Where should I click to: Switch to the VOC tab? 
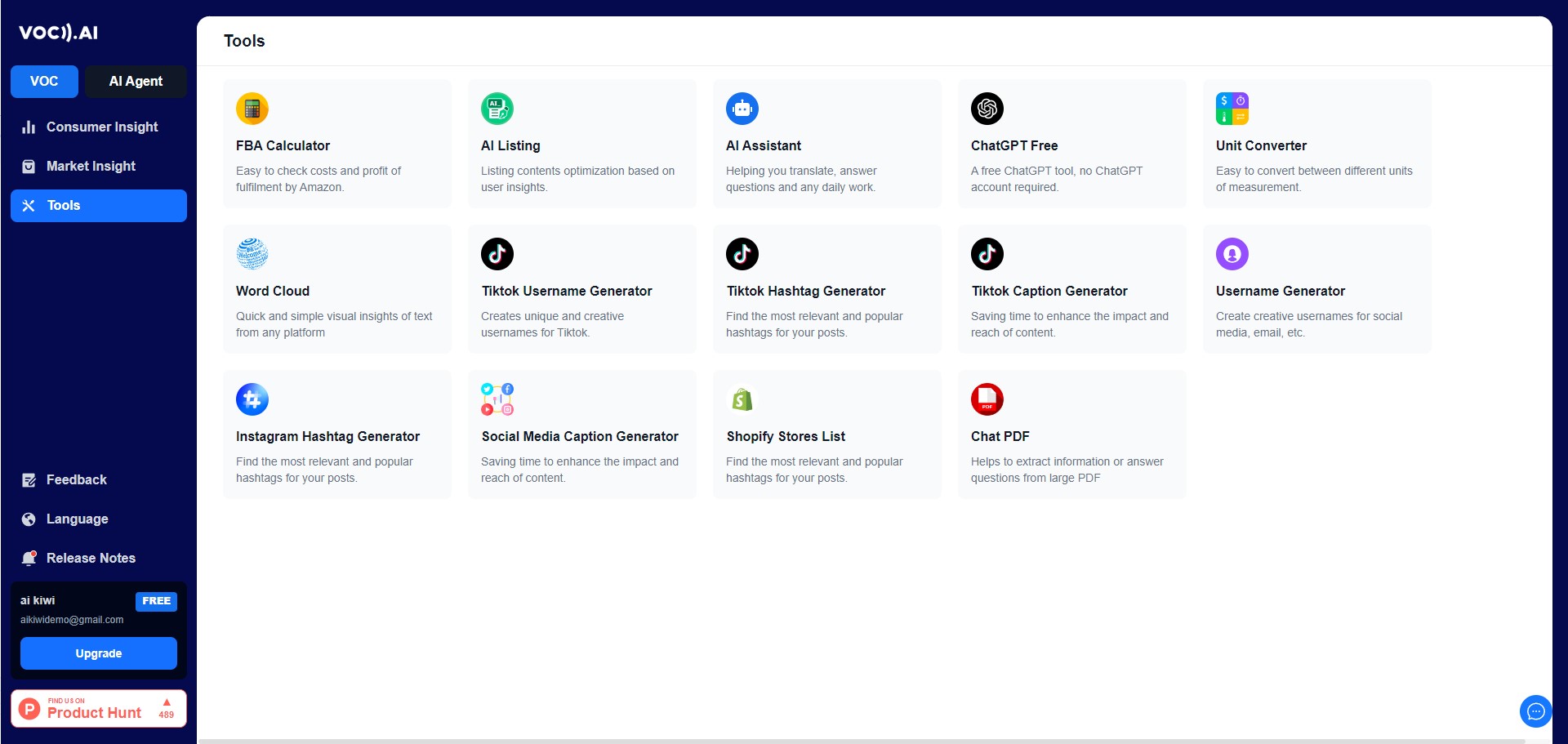44,82
